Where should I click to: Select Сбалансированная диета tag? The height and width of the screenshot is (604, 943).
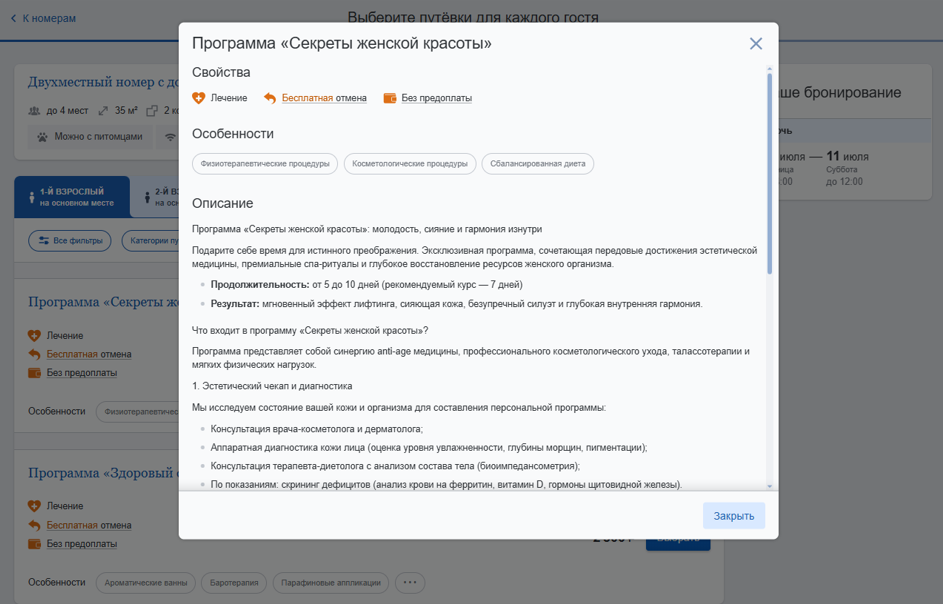[x=538, y=164]
